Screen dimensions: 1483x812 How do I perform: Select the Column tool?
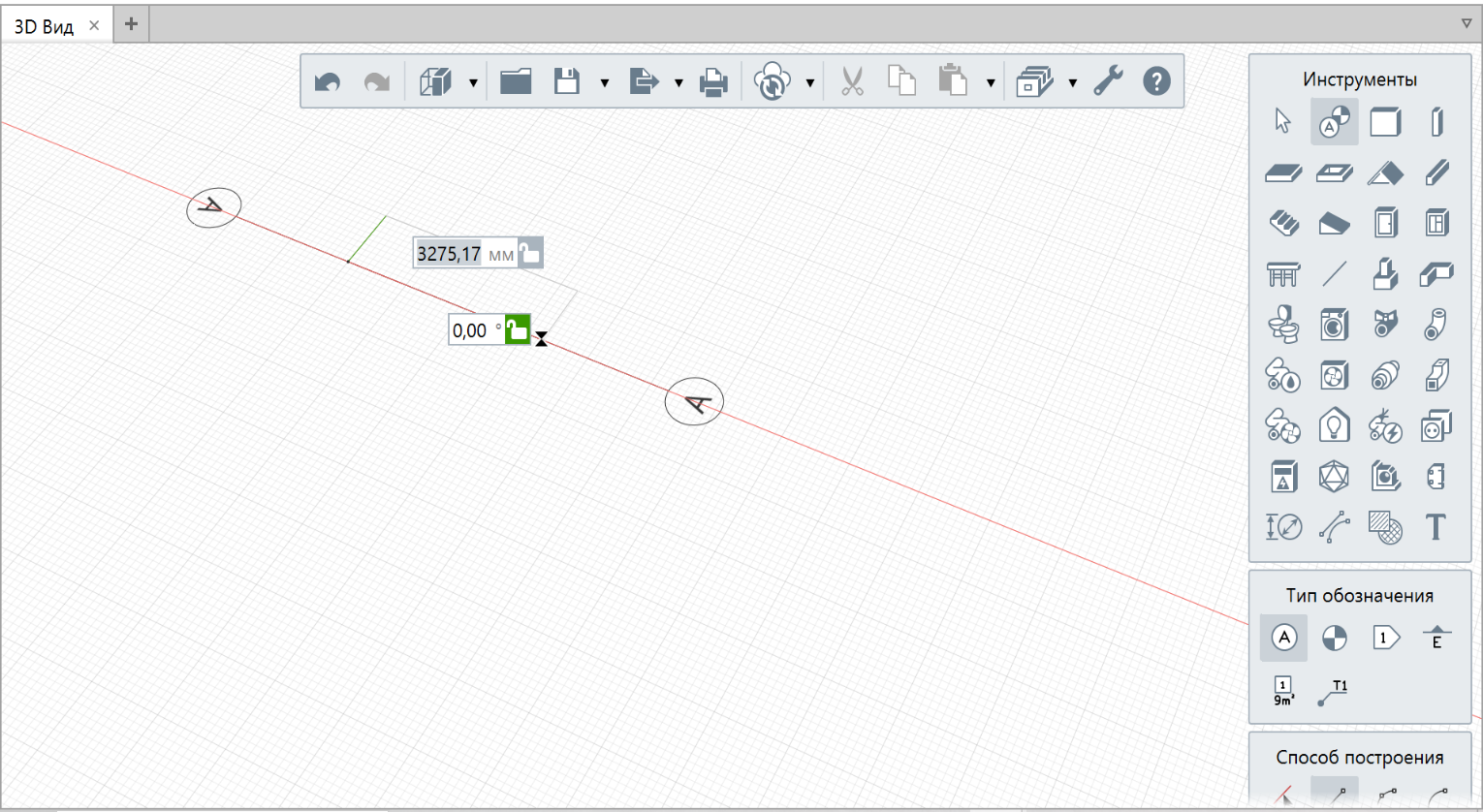pos(1436,121)
